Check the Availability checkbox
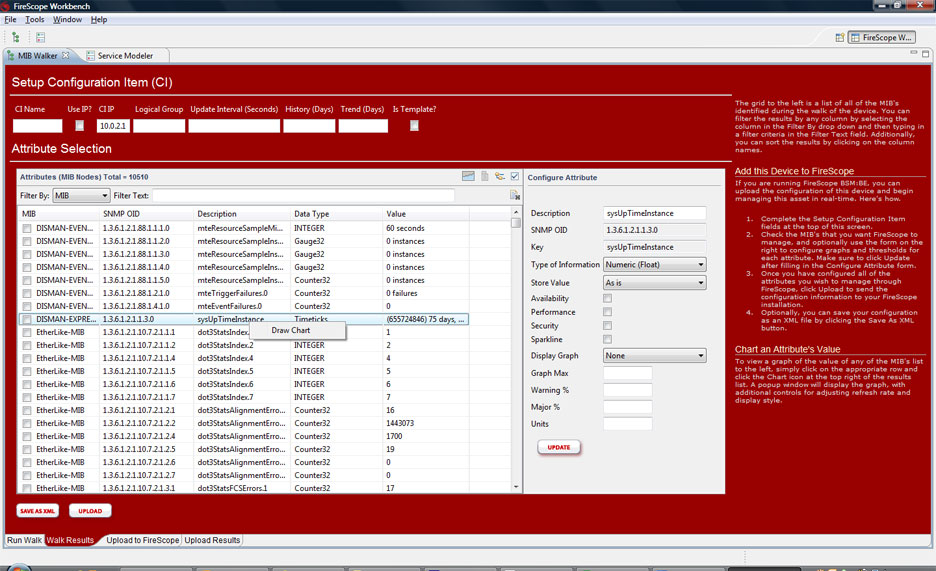Viewport: 936px width, 571px height. point(607,298)
